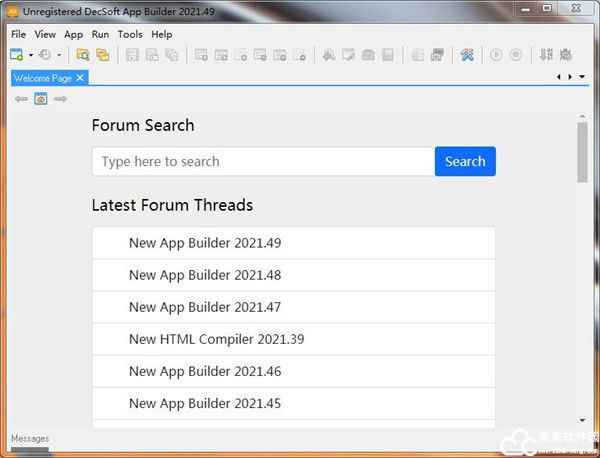600x458 pixels.
Task: Click the Open app folder search icon
Action: coord(83,55)
